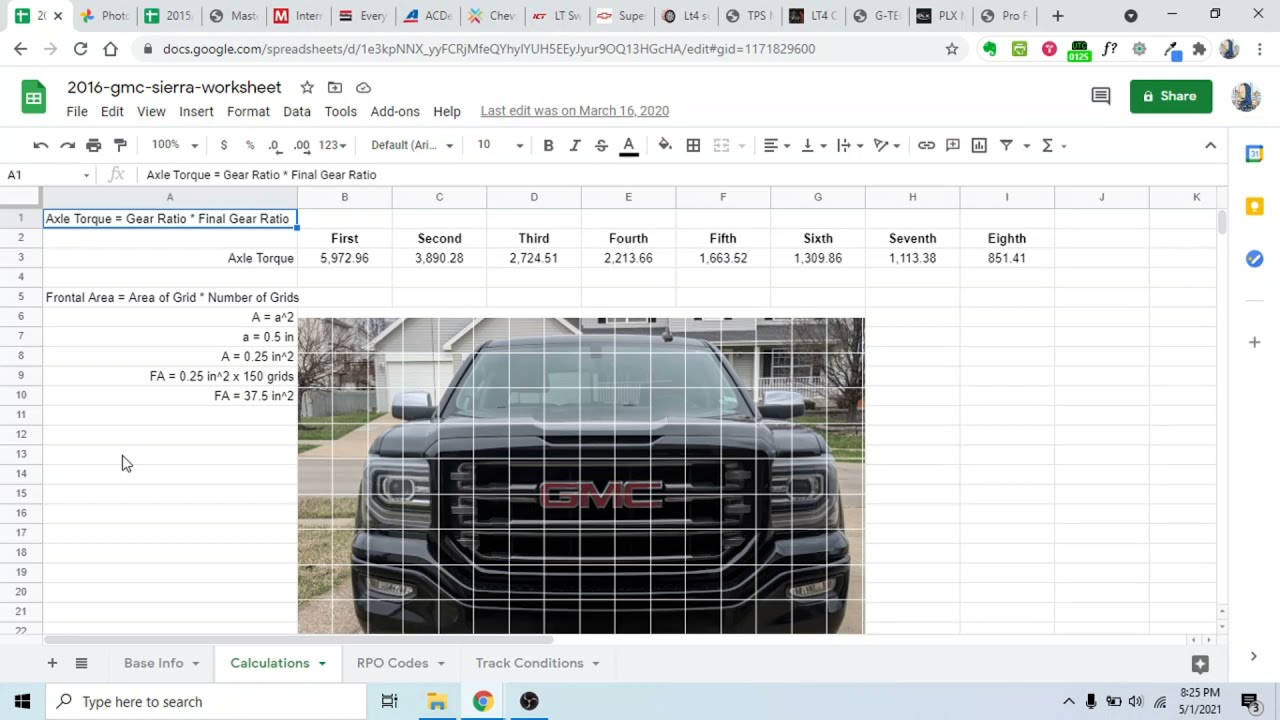Open comment history icon

[1101, 96]
